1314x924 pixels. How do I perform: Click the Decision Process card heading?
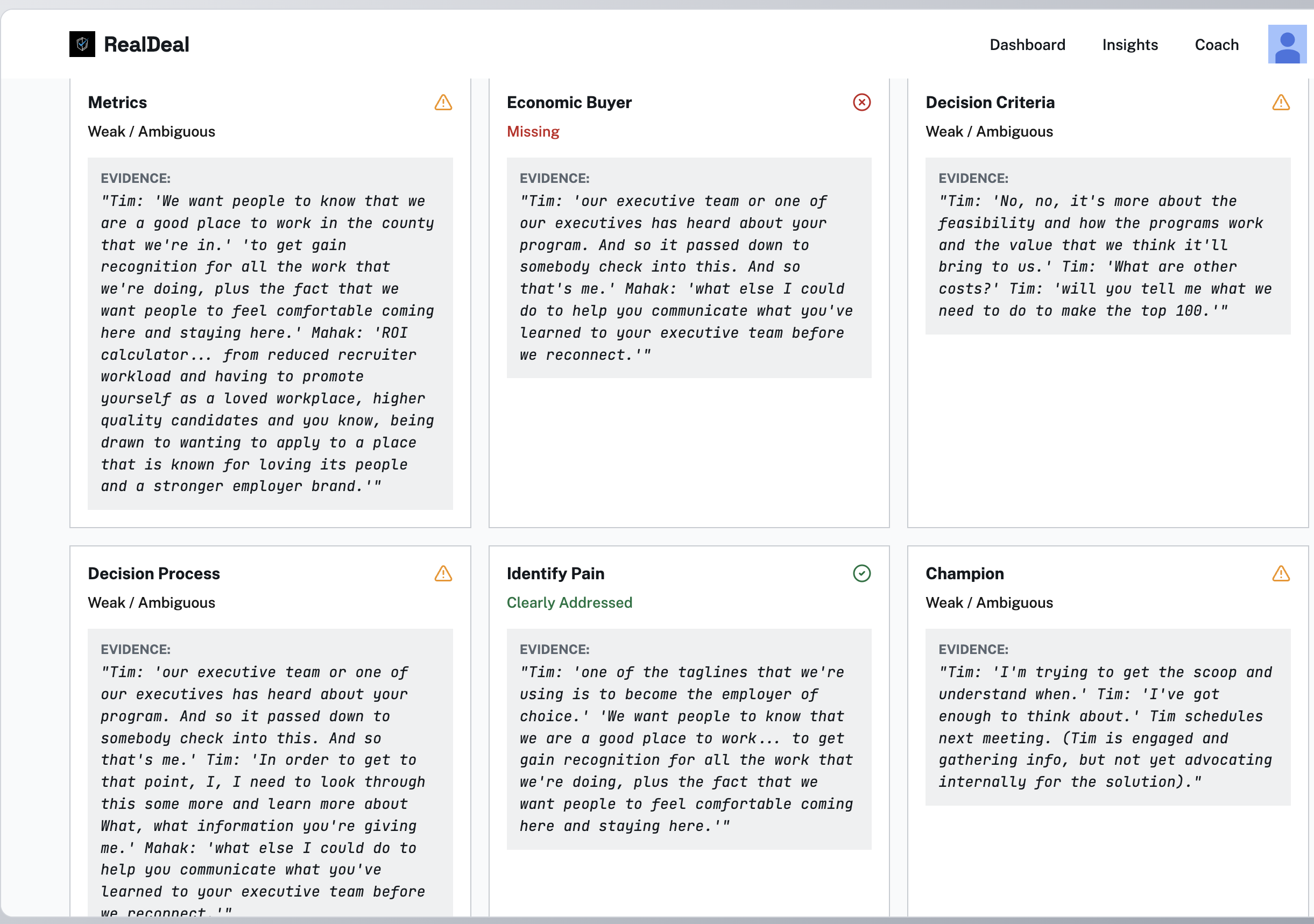coord(154,573)
